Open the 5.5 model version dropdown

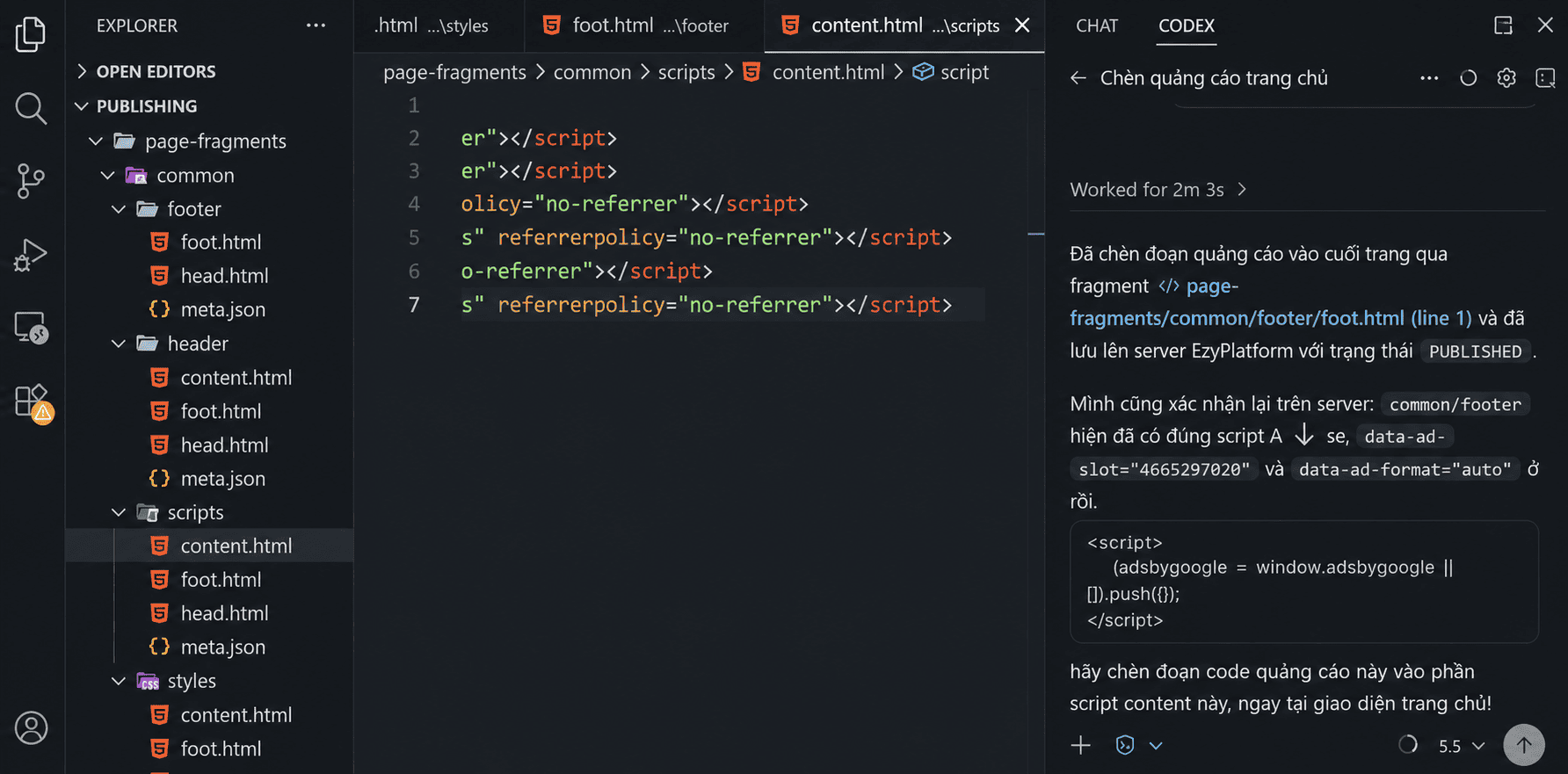tap(1462, 746)
